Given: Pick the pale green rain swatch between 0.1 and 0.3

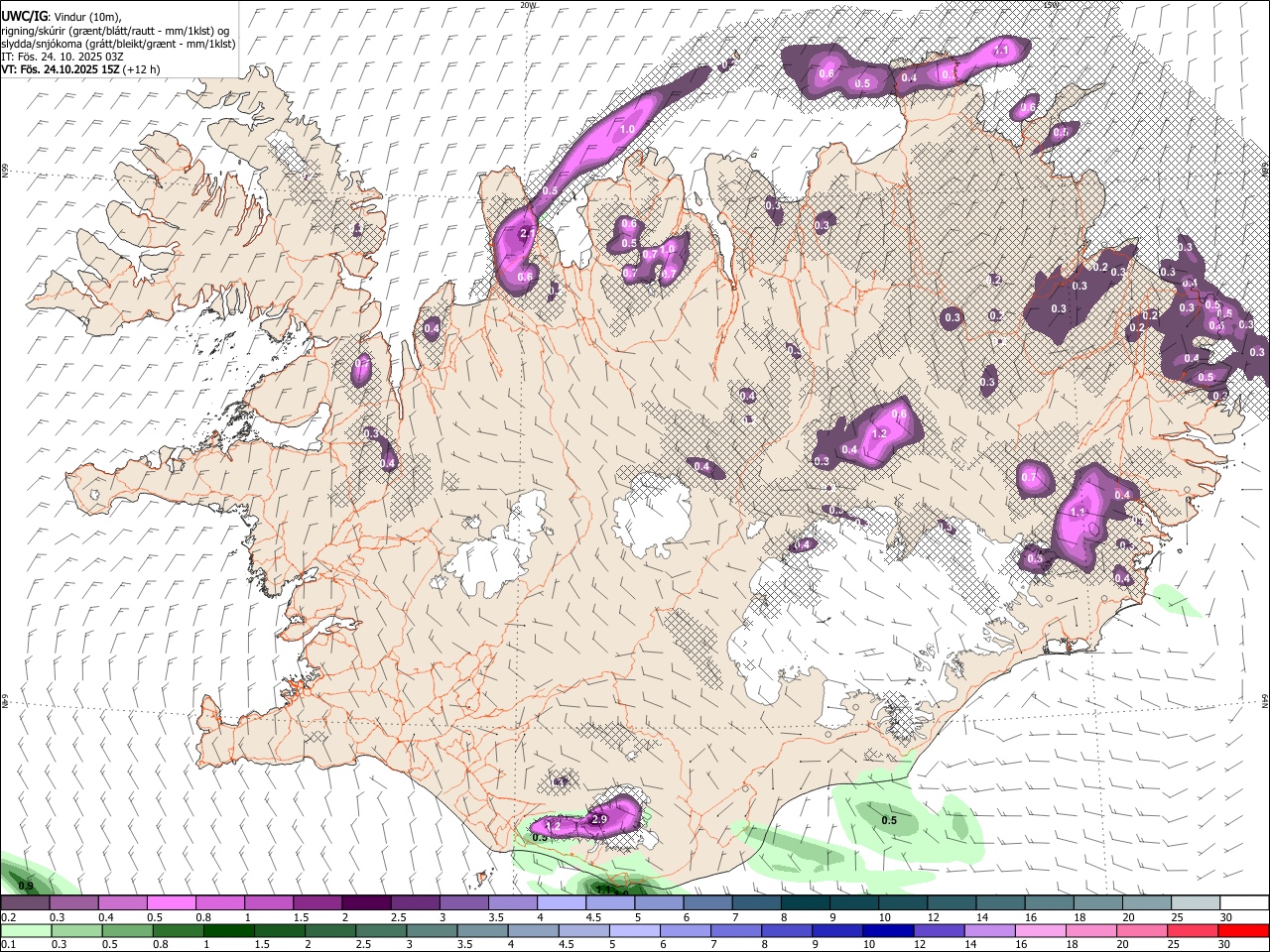Looking at the screenshot, I should coord(25,930).
